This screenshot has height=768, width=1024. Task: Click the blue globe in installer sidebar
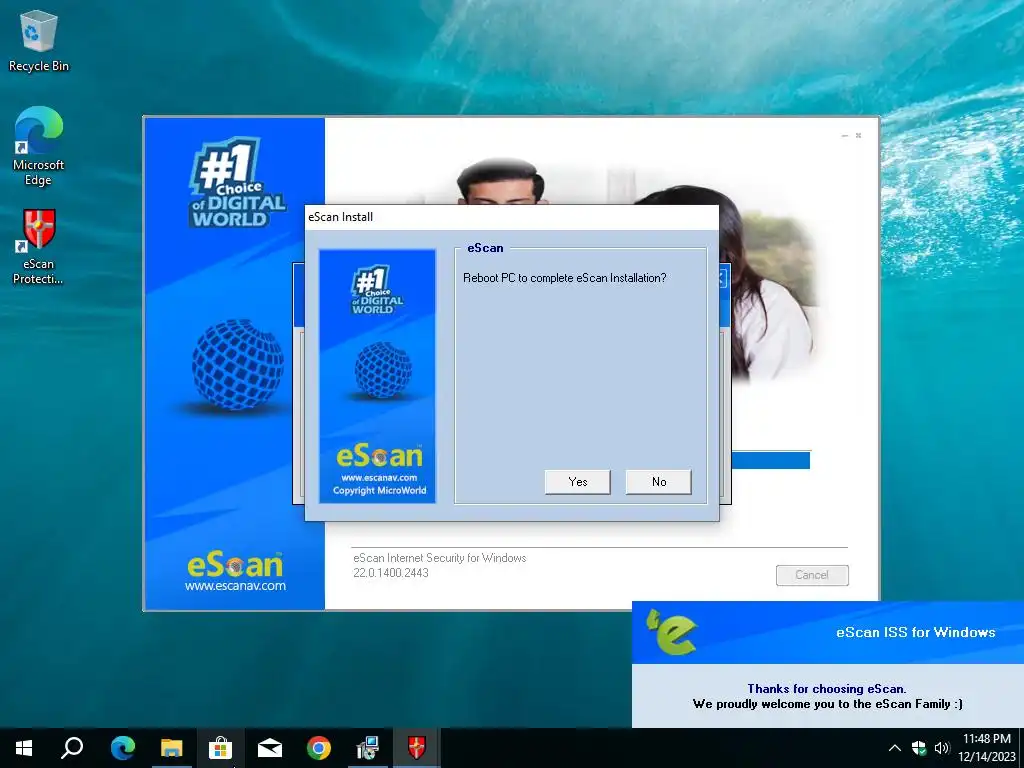tap(238, 364)
